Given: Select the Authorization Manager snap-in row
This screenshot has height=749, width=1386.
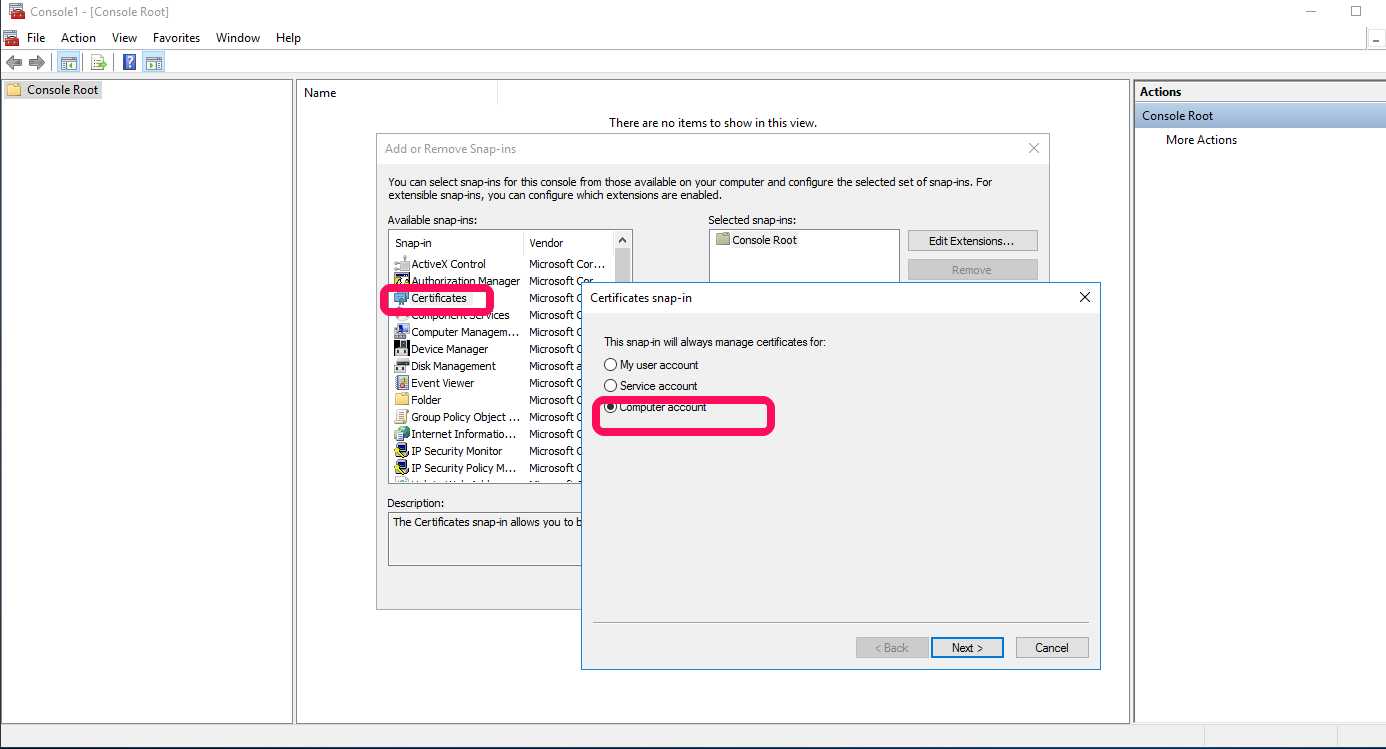Looking at the screenshot, I should tap(502, 281).
